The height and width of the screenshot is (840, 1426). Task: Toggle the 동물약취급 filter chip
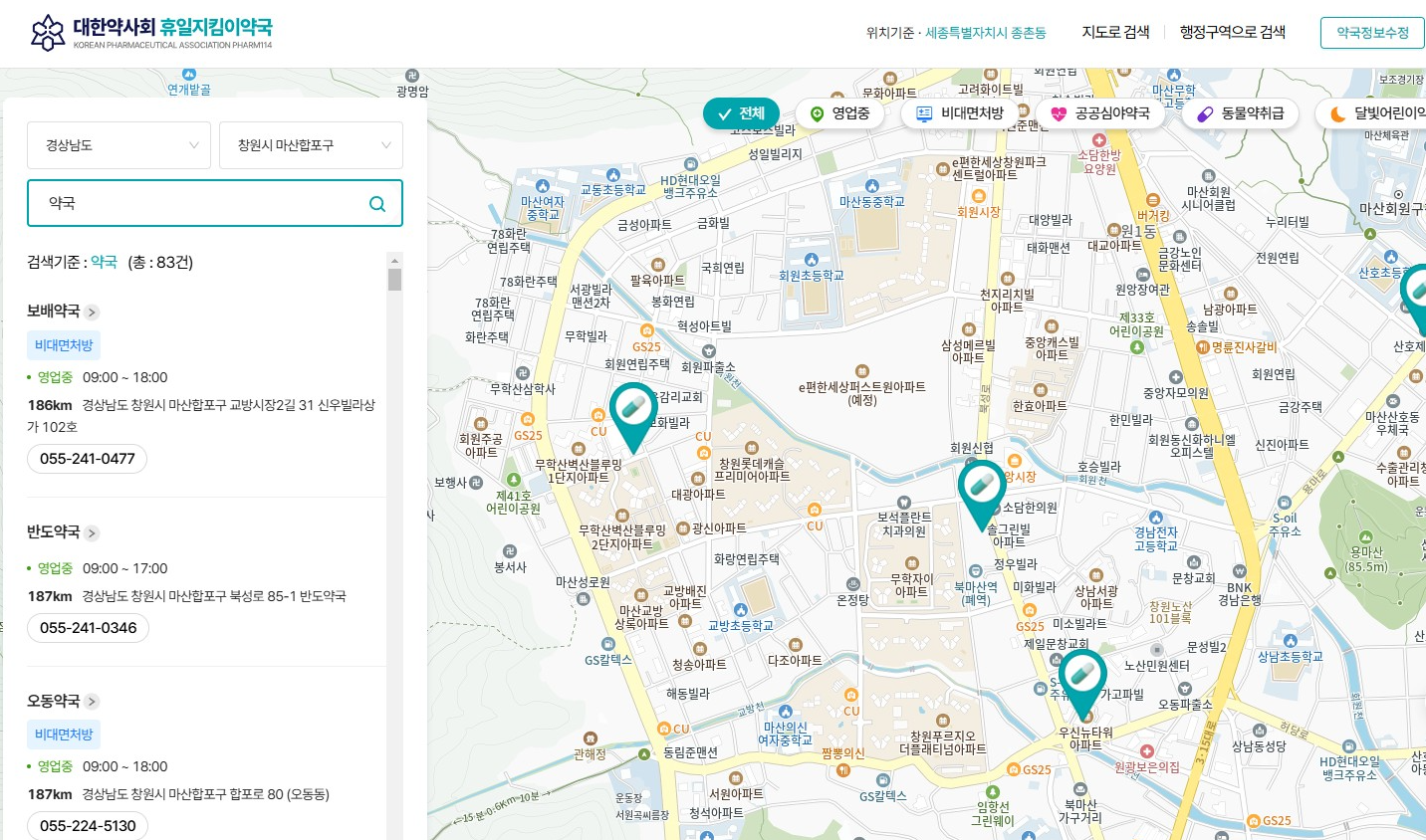(x=1241, y=113)
